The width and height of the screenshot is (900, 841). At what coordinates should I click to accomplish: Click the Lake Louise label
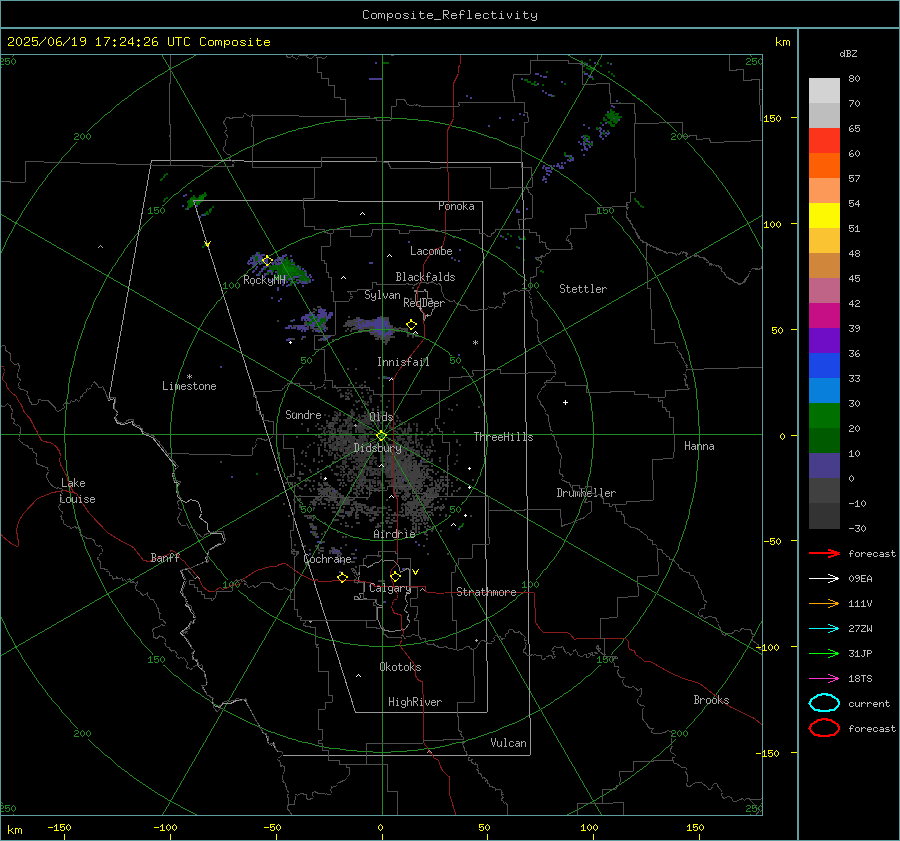[77, 491]
